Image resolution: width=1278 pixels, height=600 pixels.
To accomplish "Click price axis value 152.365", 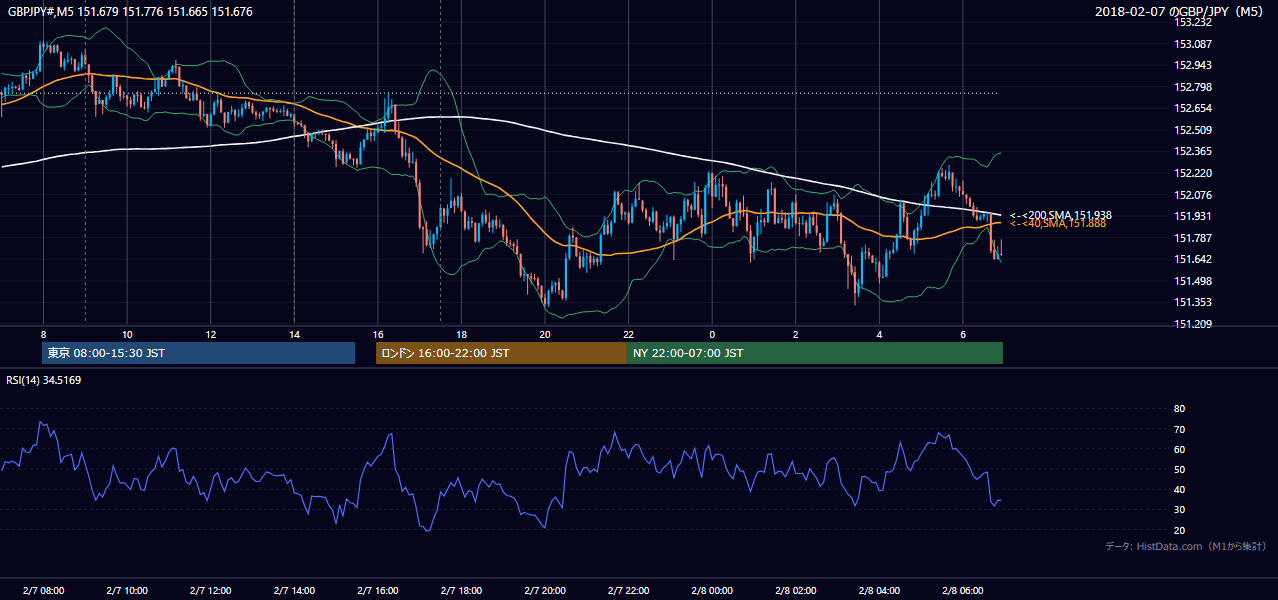I will click(1193, 152).
